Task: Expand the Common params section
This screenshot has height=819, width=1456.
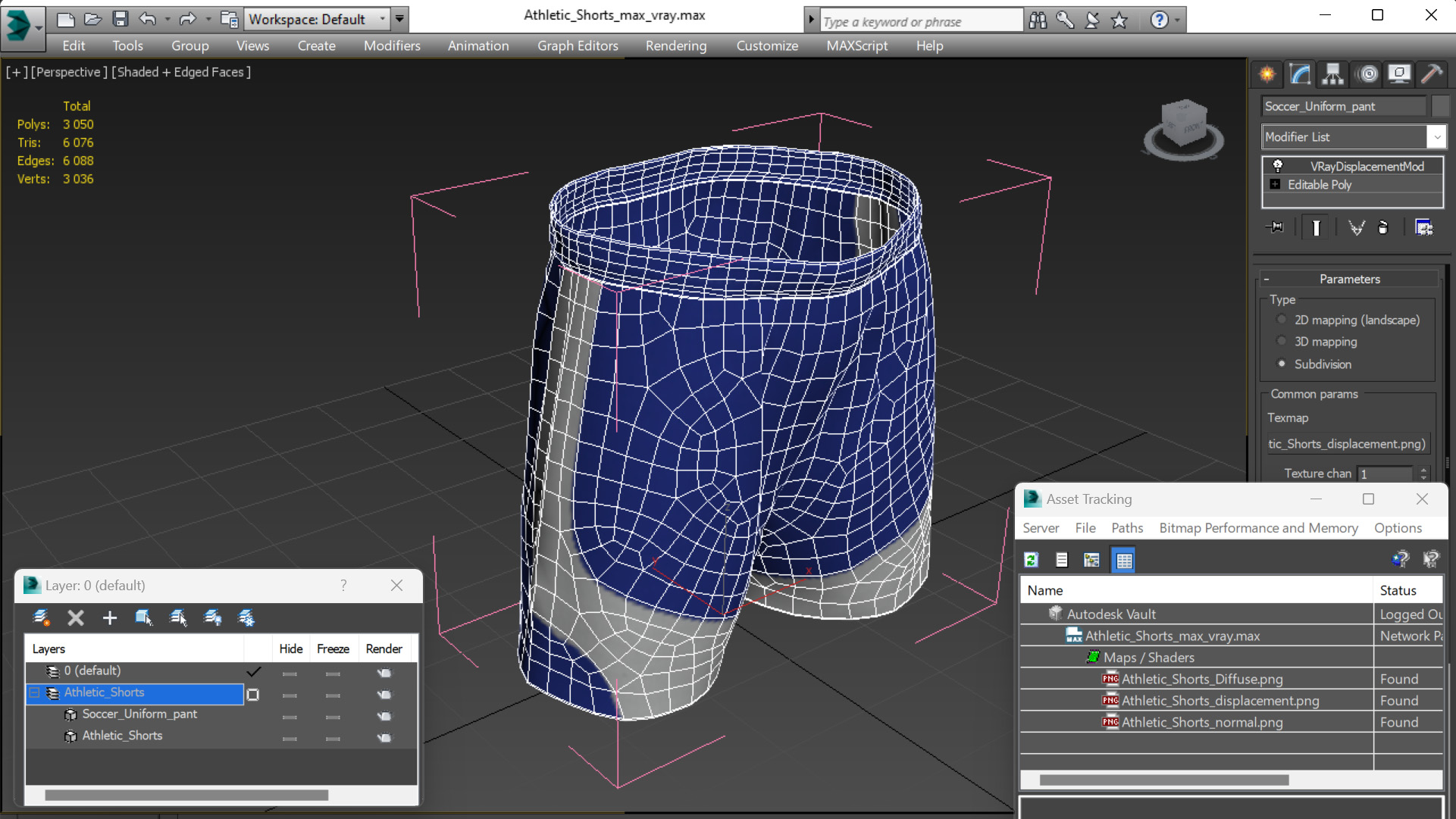Action: (x=1313, y=393)
